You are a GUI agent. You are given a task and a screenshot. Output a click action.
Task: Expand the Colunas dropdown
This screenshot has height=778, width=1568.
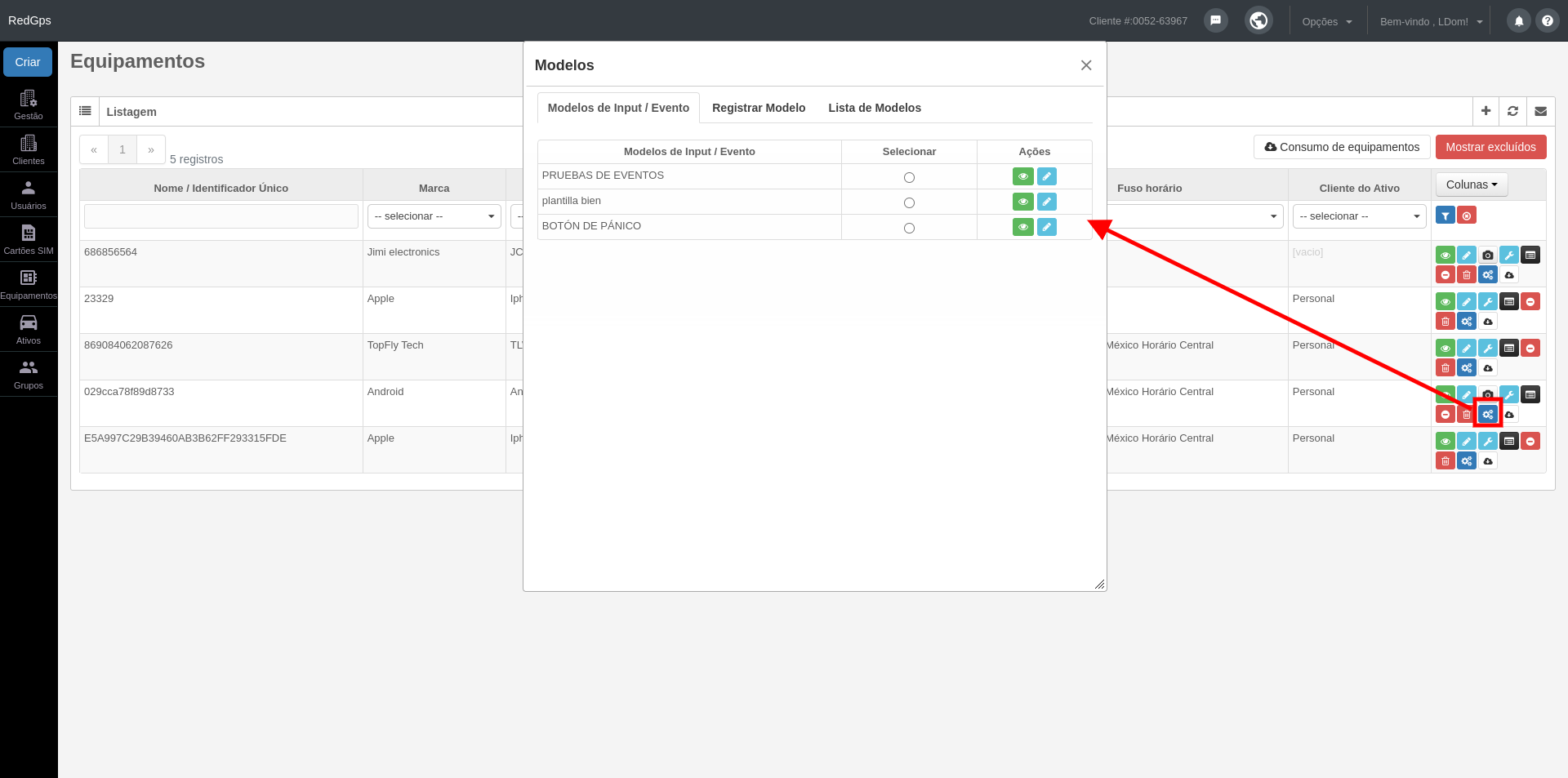1472,184
